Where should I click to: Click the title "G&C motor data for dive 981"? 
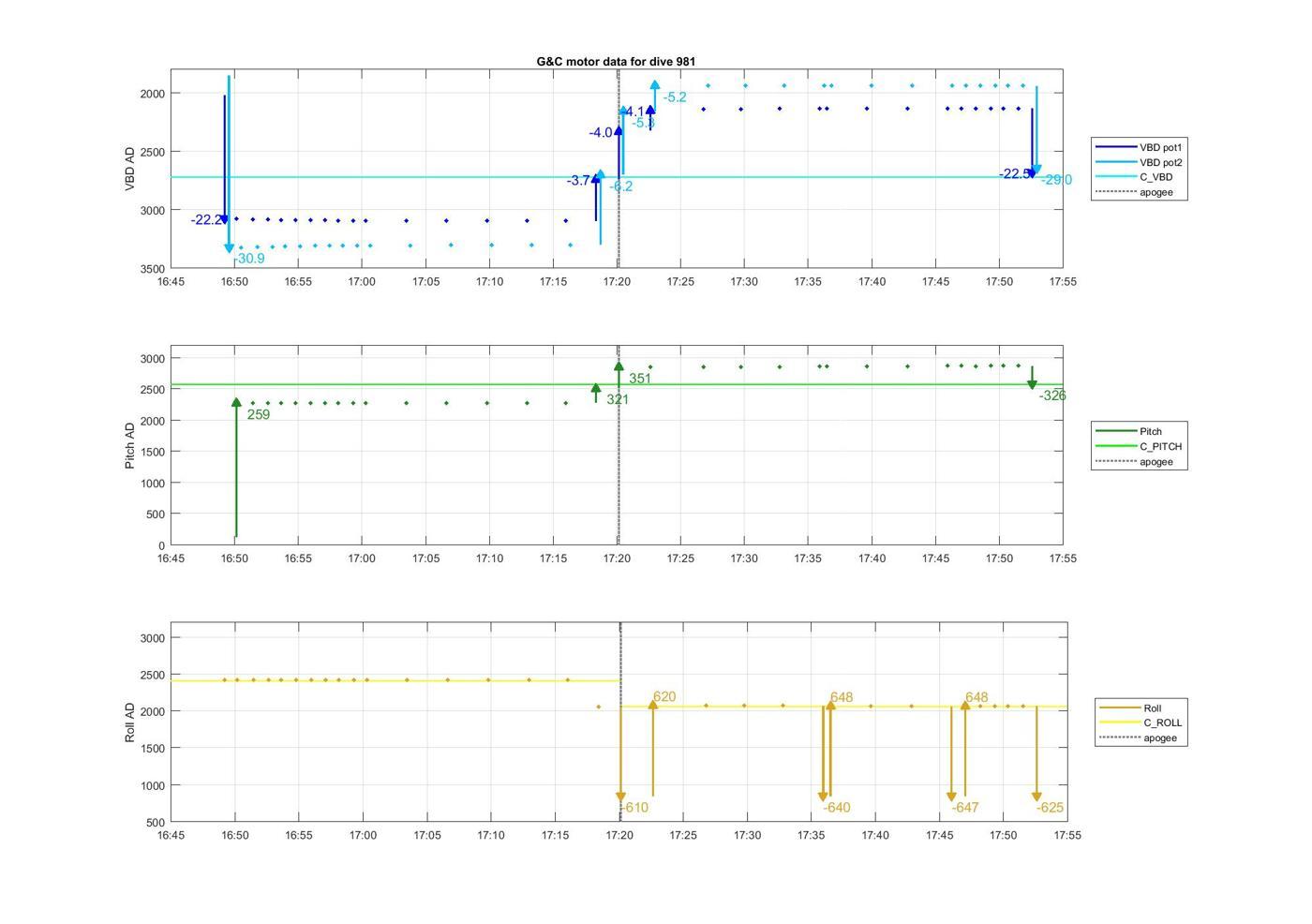(616, 61)
